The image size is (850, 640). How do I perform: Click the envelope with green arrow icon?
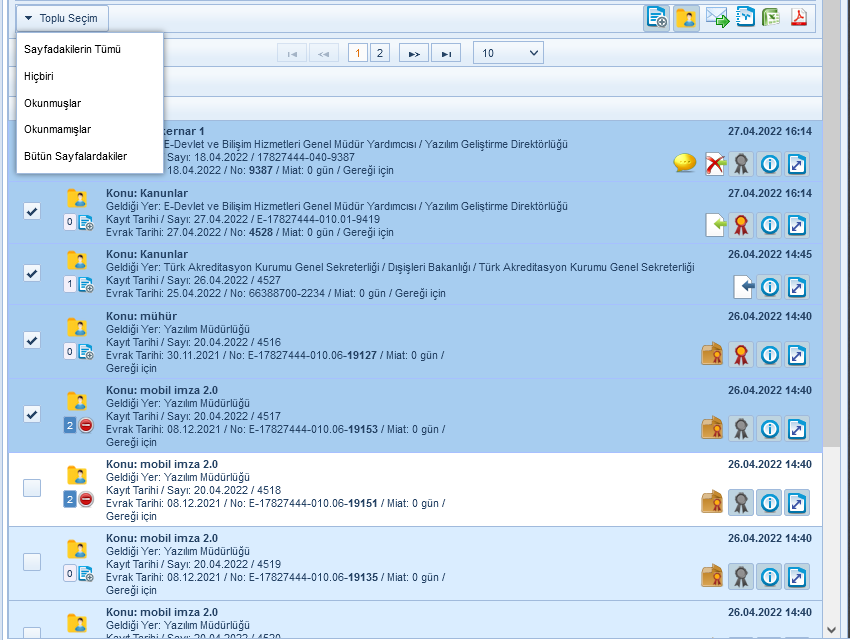716,18
